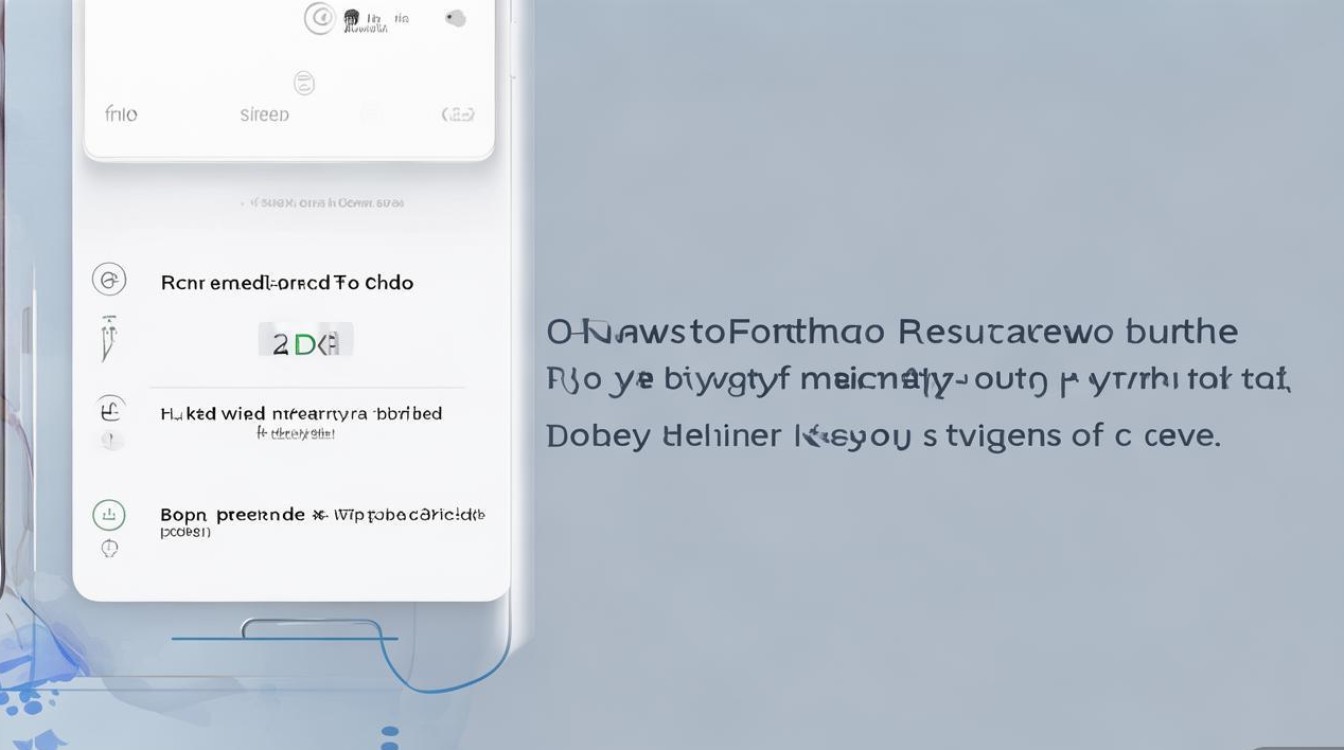Open the 'Rcnr emedl-orrcd To chdo' item
Screen dimensions: 1344x750
pyautogui.click(x=287, y=283)
